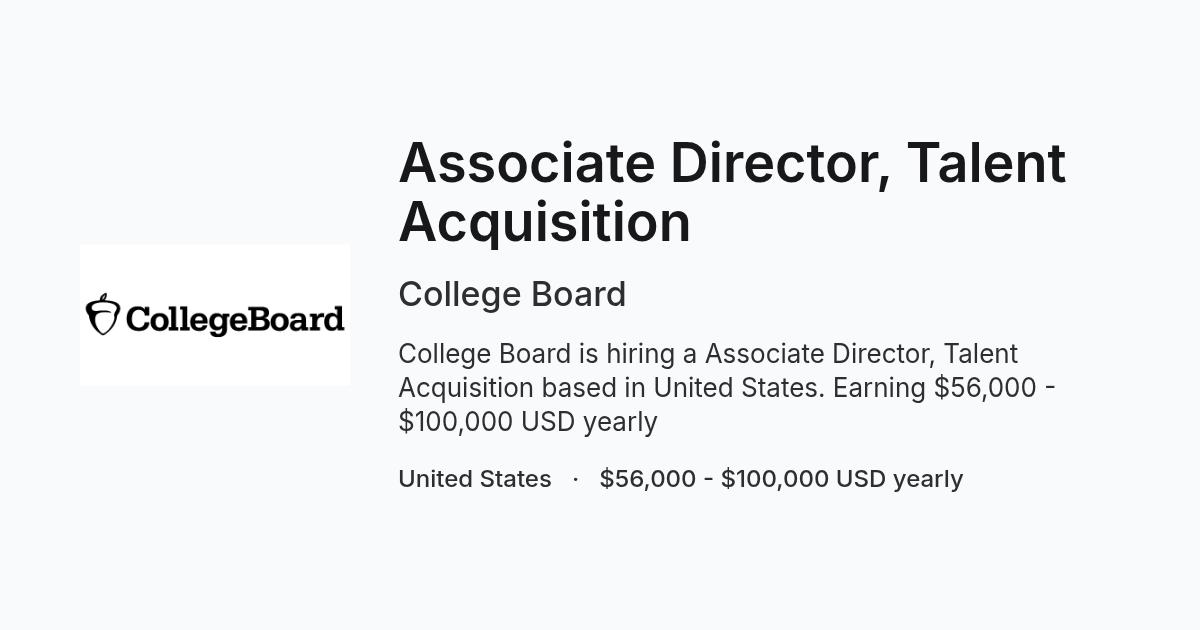Open the Associate Director job title heading

click(x=732, y=191)
